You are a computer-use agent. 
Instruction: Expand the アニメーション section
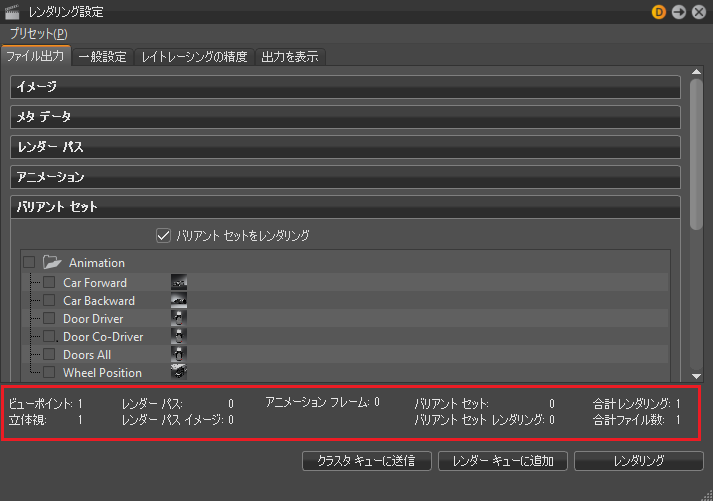click(x=345, y=177)
